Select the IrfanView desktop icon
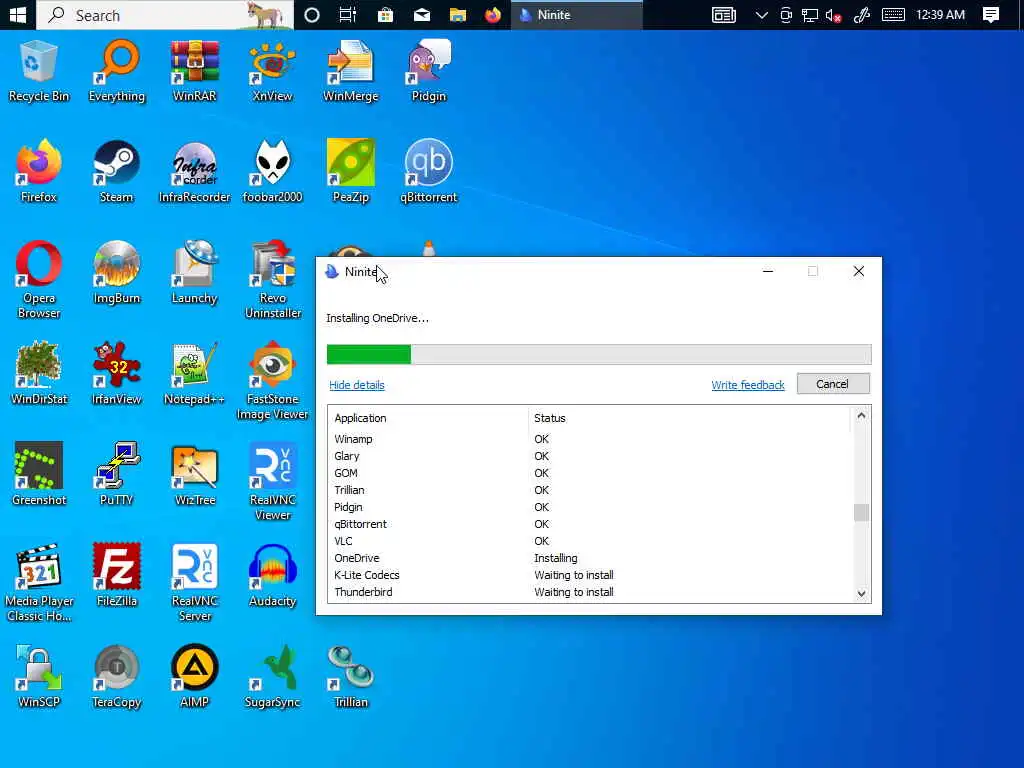Image resolution: width=1024 pixels, height=768 pixels. 116,373
